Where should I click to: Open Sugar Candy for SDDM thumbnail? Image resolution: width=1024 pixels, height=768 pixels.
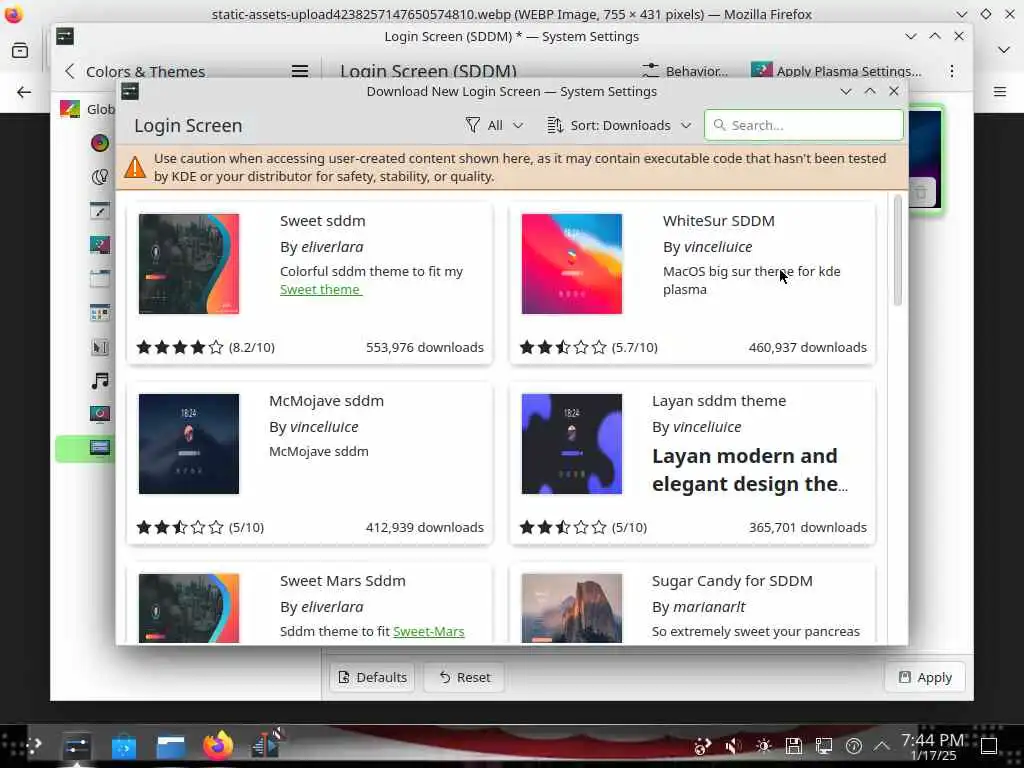click(571, 608)
